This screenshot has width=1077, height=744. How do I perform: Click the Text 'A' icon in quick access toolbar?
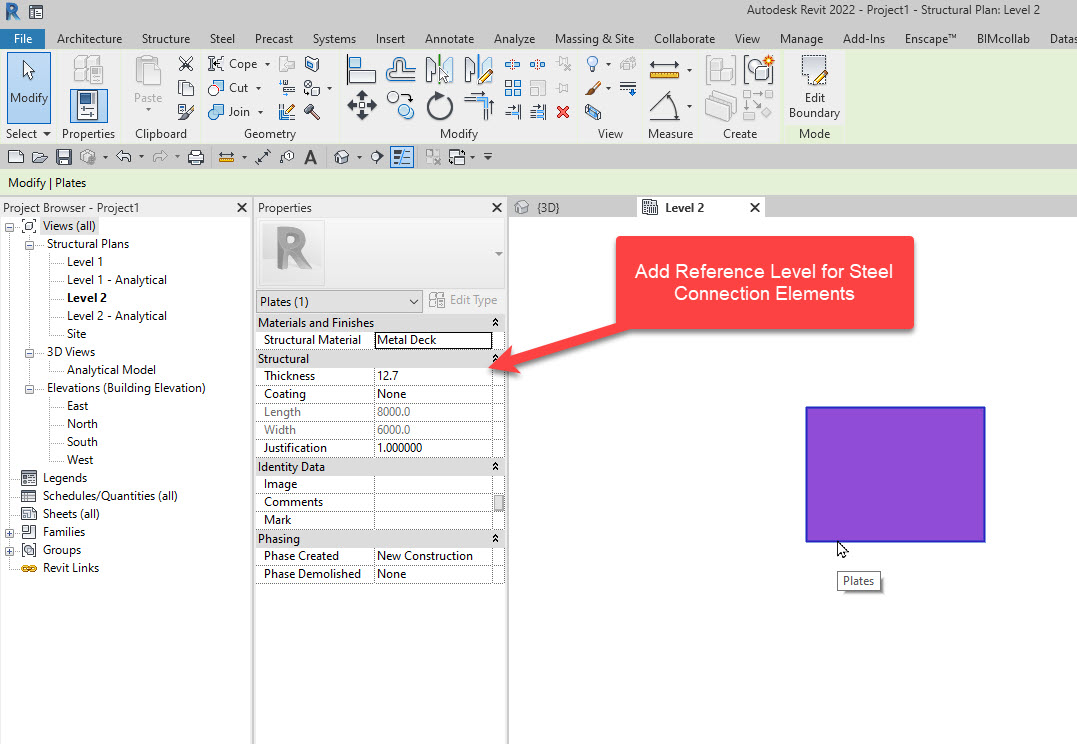click(x=311, y=157)
